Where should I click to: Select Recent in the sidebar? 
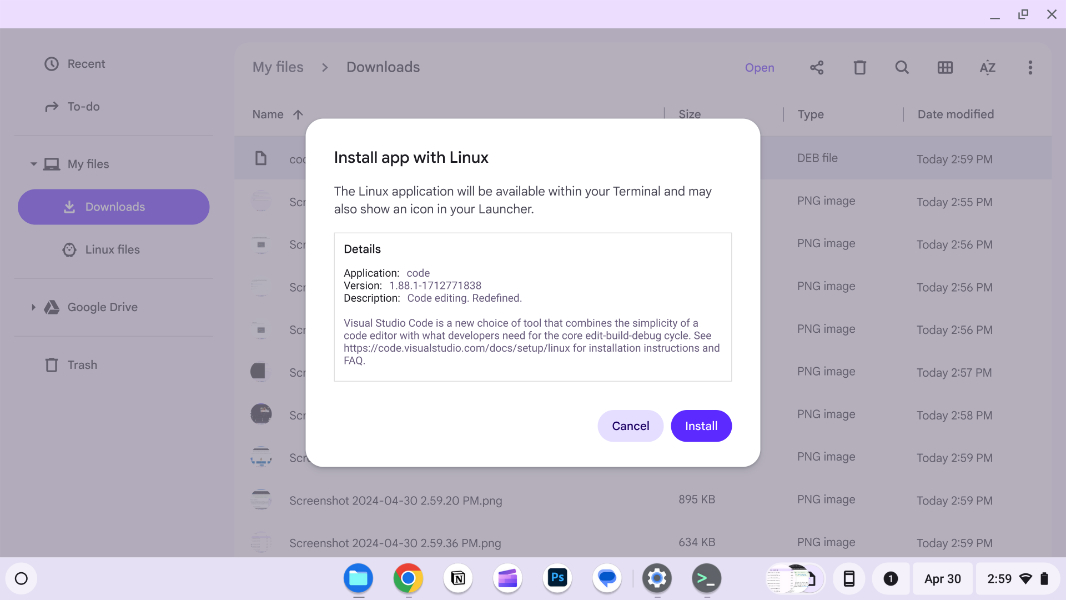(86, 64)
